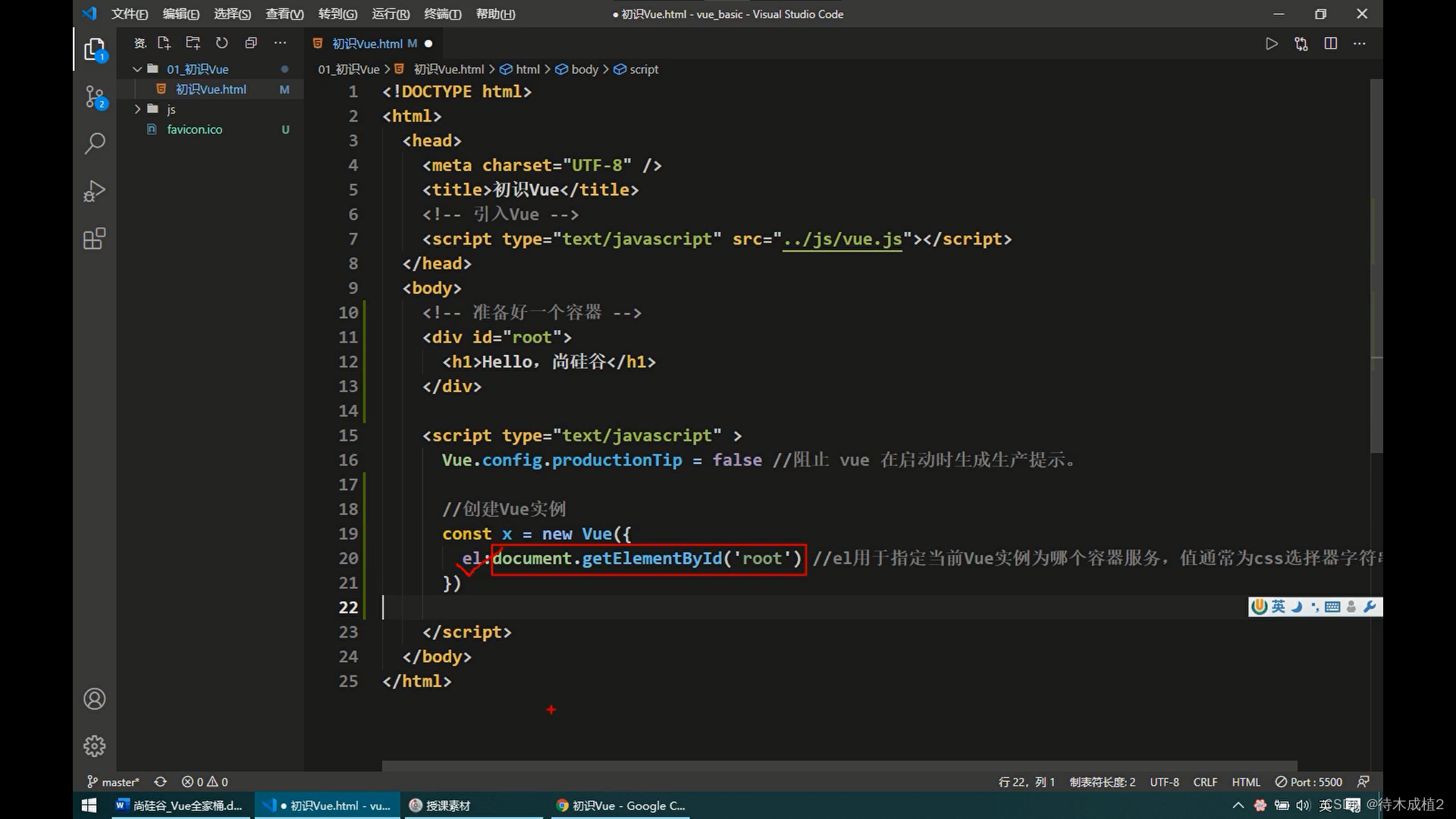Click the New Folder icon in Explorer
This screenshot has width=1456, height=819.
click(193, 43)
